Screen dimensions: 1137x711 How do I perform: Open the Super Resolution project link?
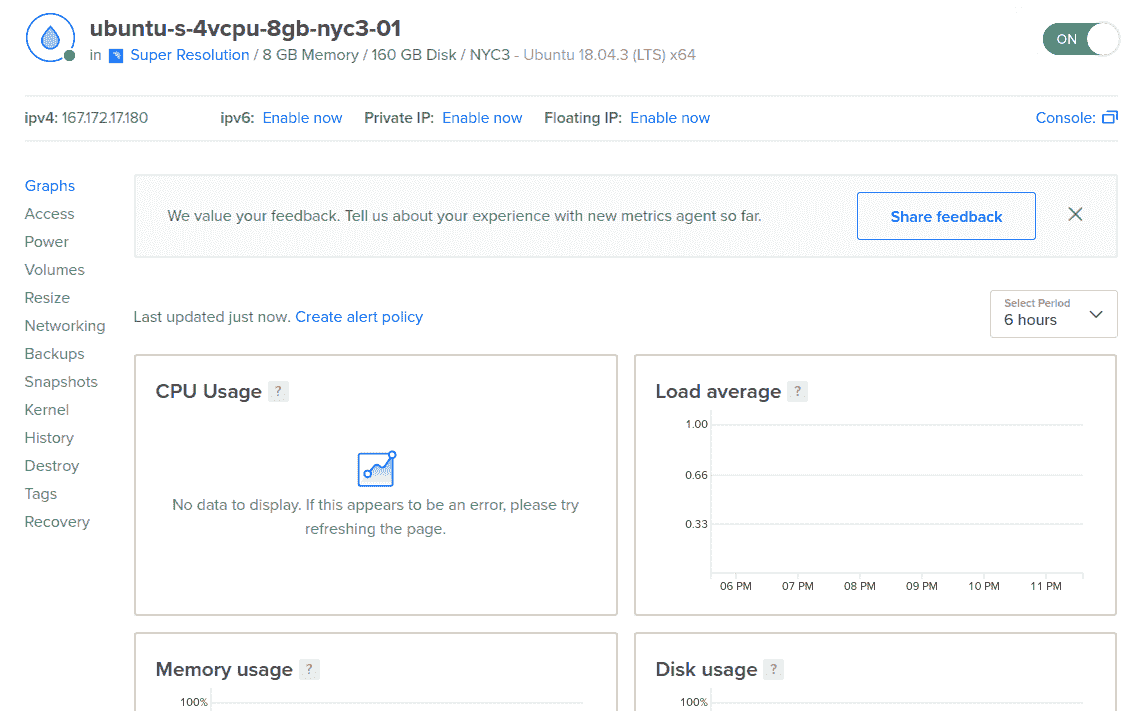coord(189,55)
